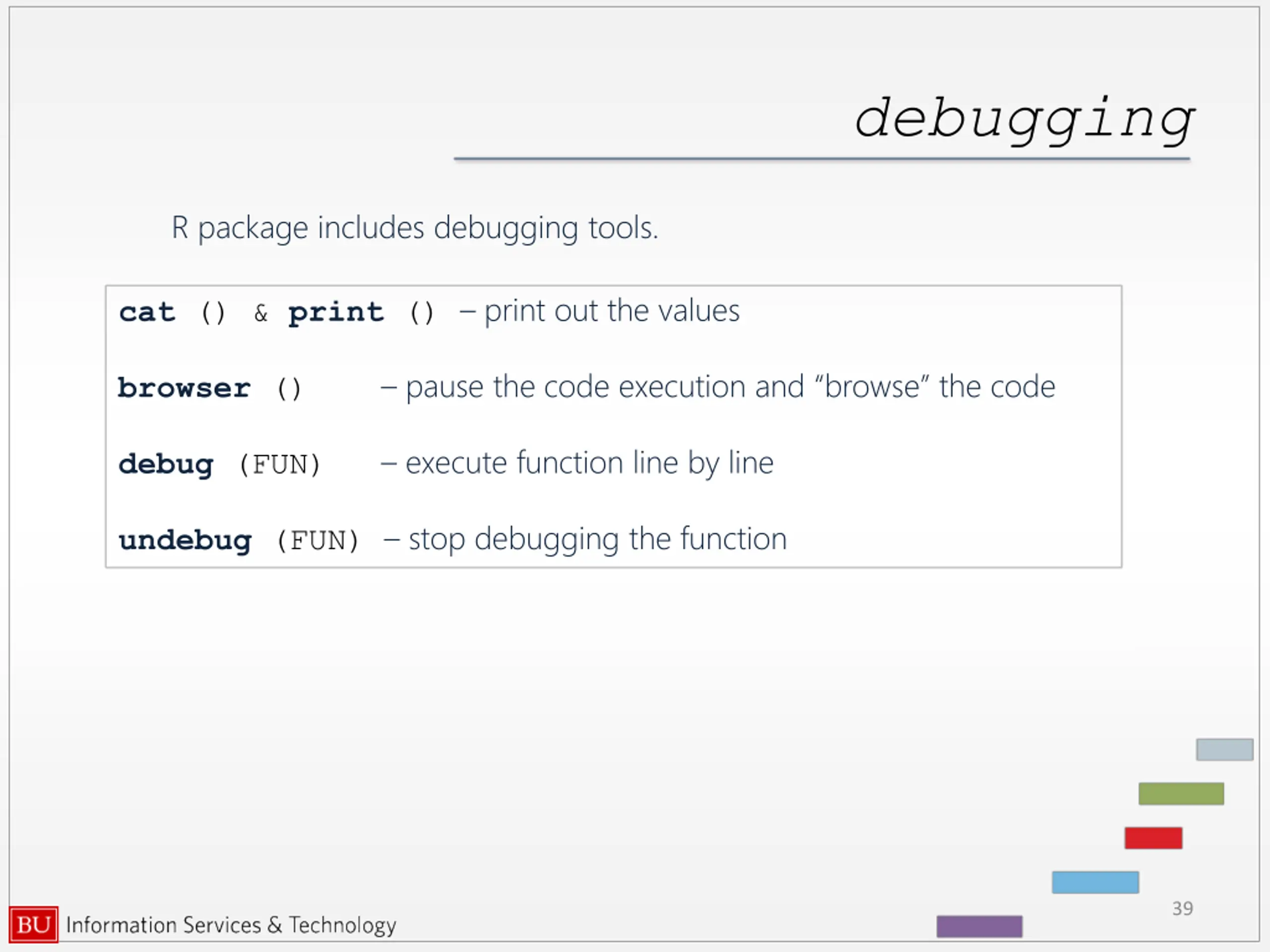
Task: Click the sentence R package includes debugging tools
Action: pyautogui.click(x=415, y=229)
